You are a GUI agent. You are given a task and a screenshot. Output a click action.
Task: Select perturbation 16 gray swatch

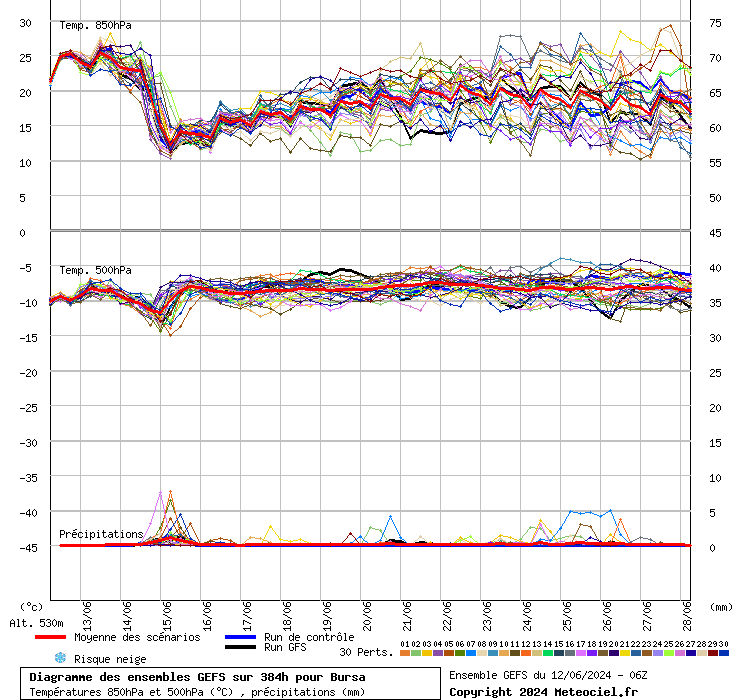570,653
